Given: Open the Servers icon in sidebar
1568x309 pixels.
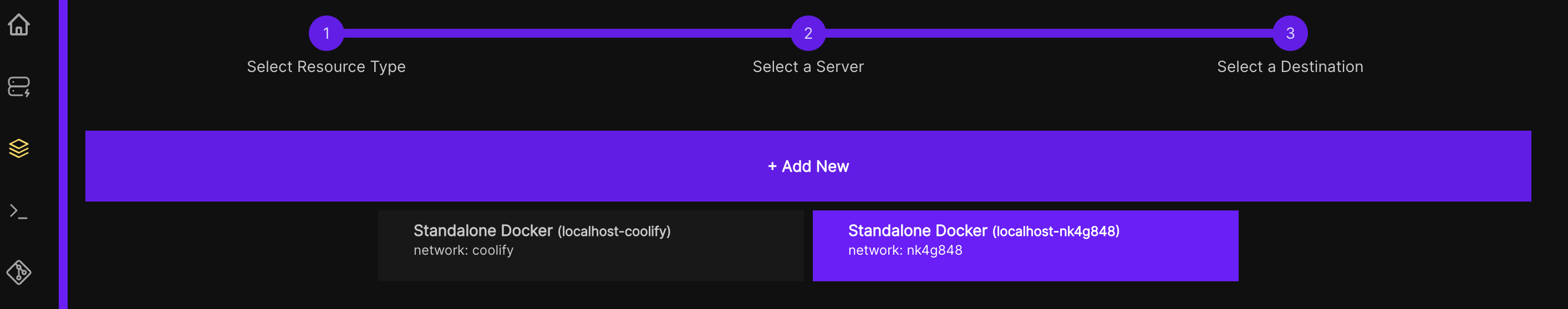Looking at the screenshot, I should (19, 87).
